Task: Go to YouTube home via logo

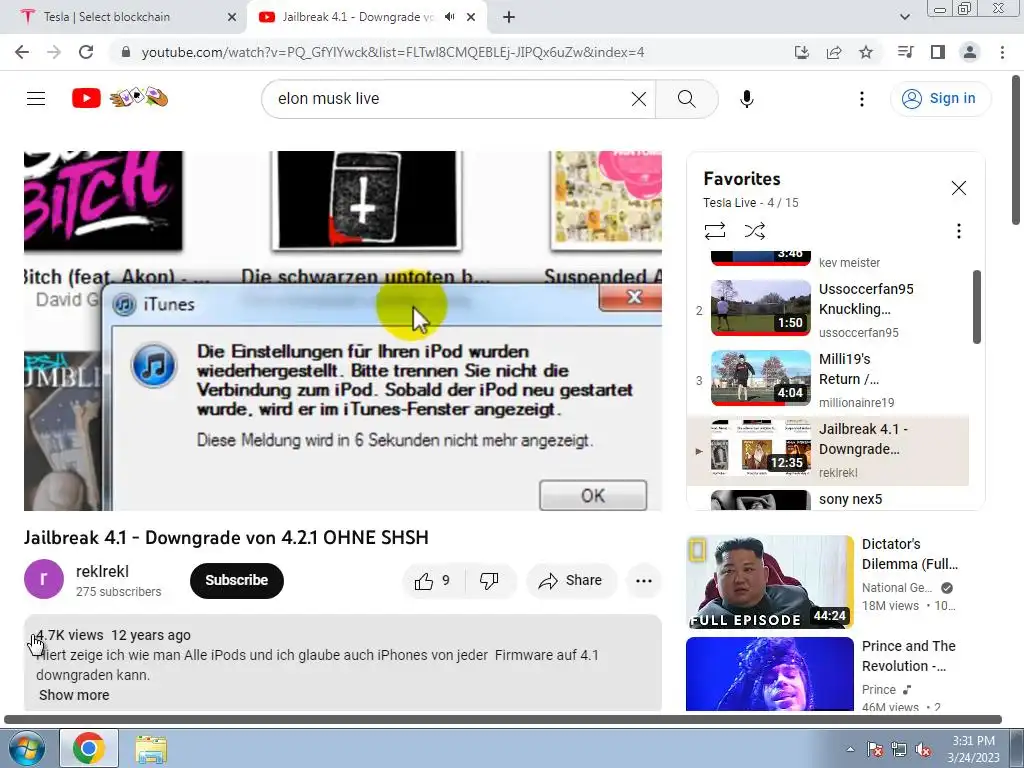Action: pos(86,99)
